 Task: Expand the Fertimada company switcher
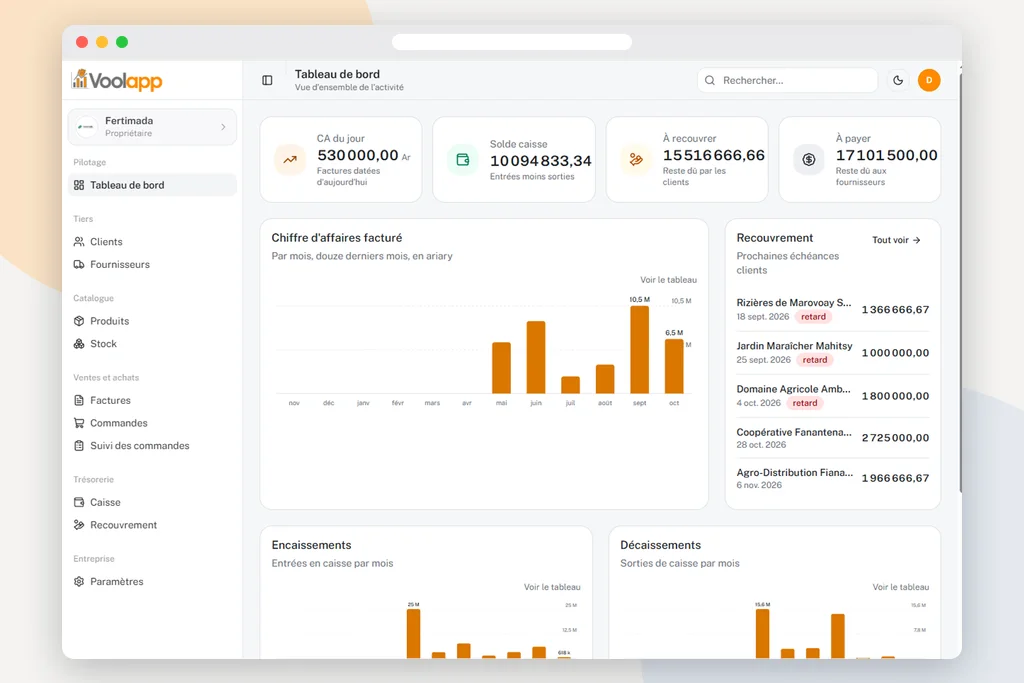pos(152,127)
